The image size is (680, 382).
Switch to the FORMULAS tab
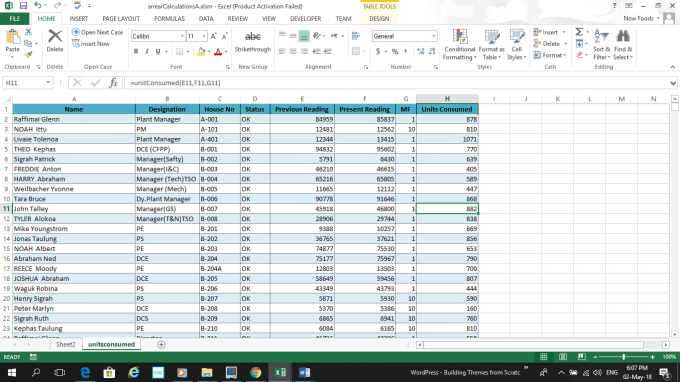(169, 19)
